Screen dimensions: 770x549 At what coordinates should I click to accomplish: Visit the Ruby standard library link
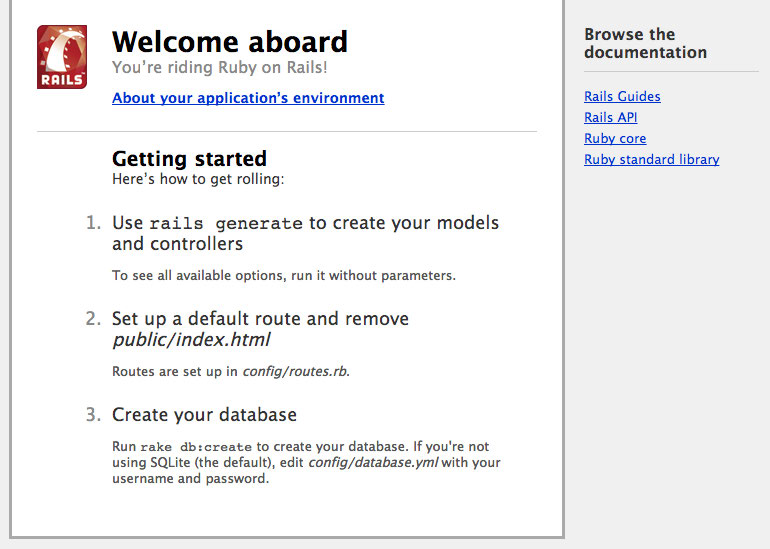click(651, 160)
